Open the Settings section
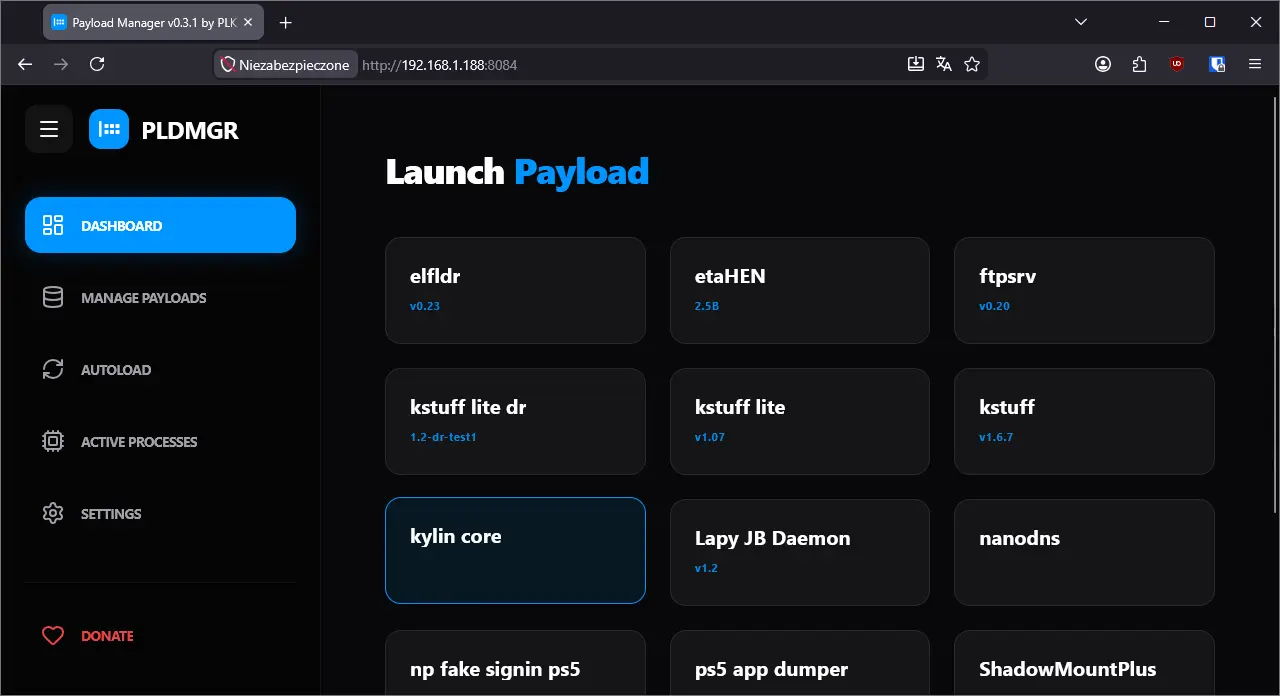 (x=160, y=513)
